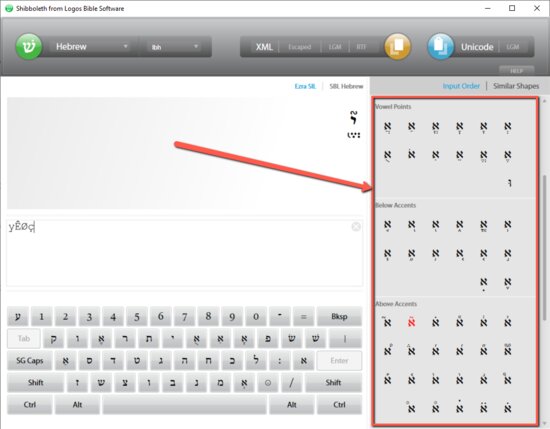Choose the SBL Hebrew font link

click(x=346, y=86)
